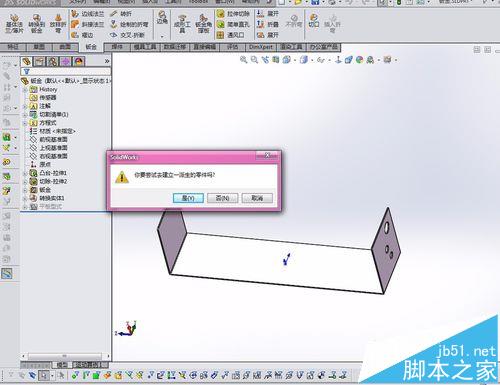Open the DimXpert ribbon tab
Screen dimensions: 500x385
tap(261, 47)
